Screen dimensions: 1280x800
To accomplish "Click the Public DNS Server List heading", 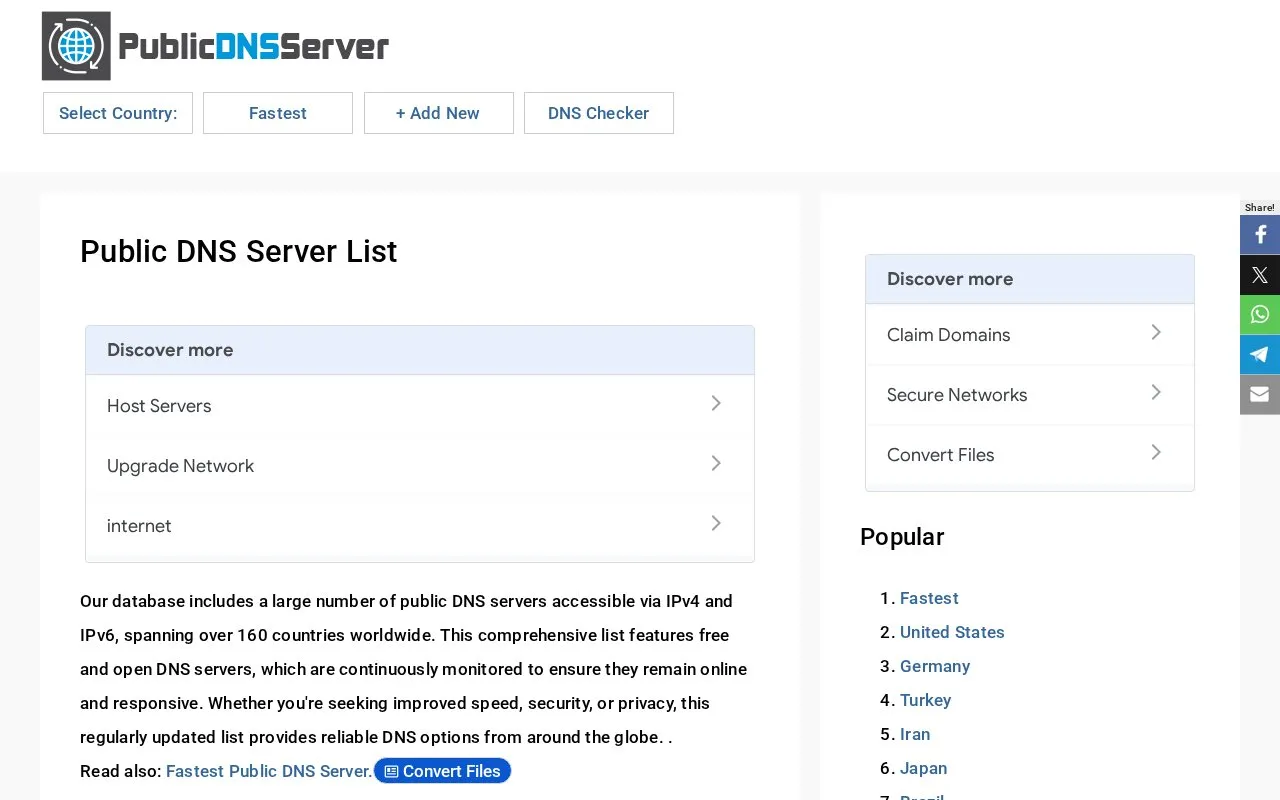I will [x=239, y=251].
